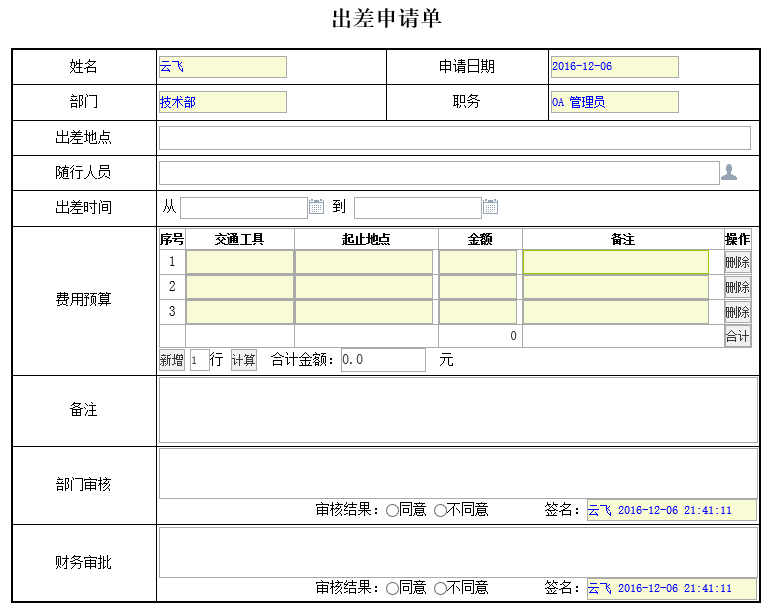Click the 计算 button
The image size is (769, 615).
click(244, 360)
